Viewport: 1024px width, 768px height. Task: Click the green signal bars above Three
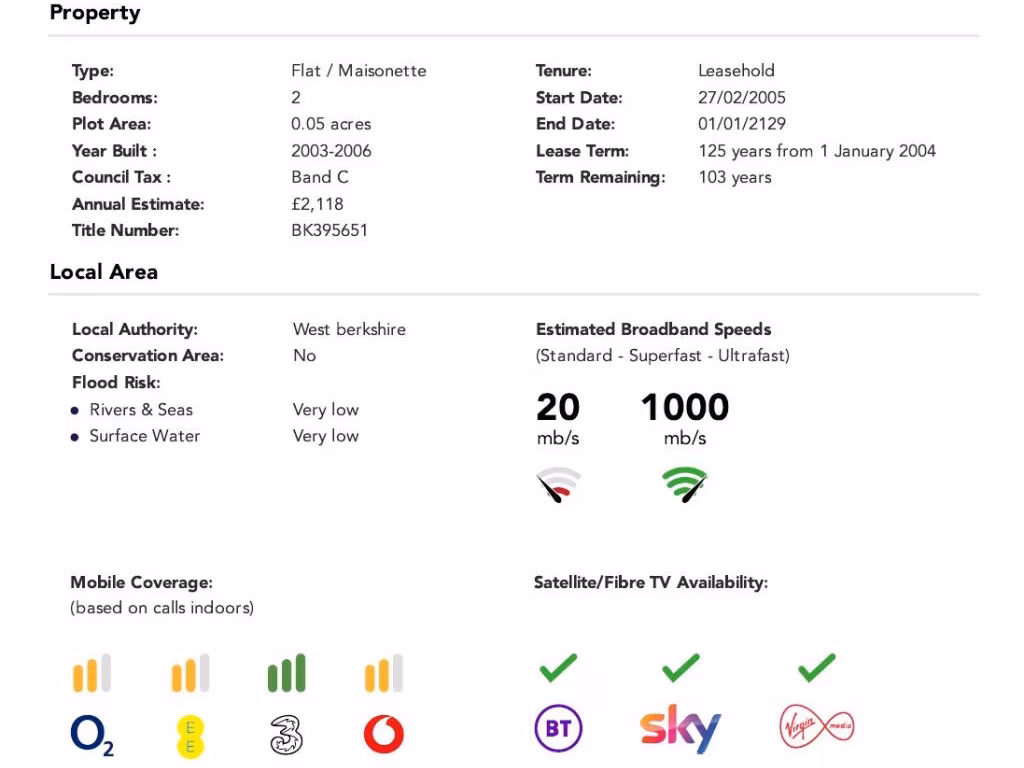click(x=287, y=674)
